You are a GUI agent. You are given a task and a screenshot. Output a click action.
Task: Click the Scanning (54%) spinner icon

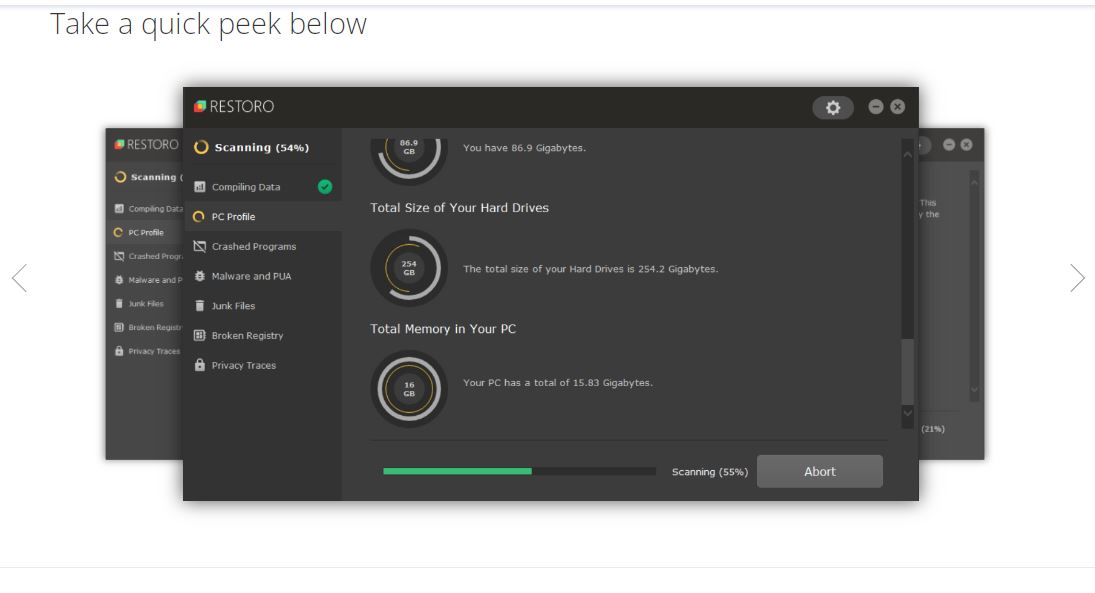pos(201,147)
